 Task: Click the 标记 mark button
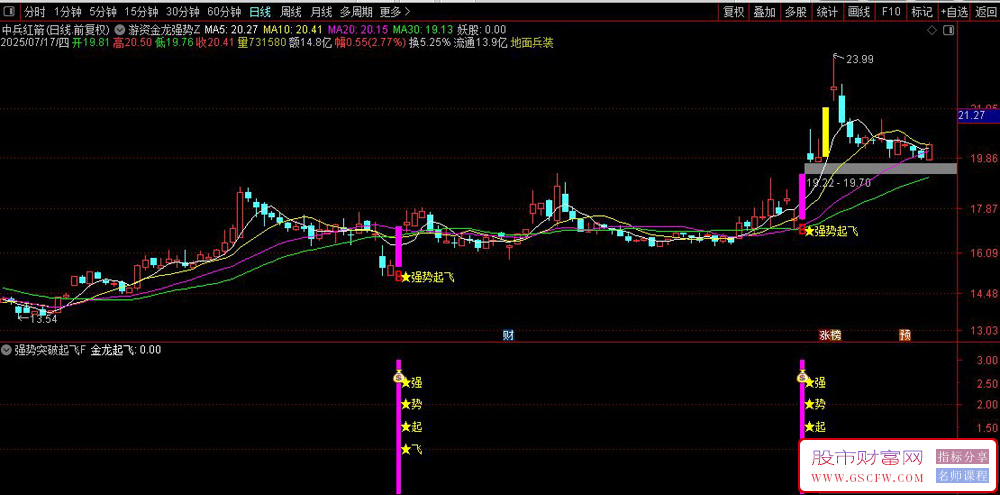coord(922,11)
